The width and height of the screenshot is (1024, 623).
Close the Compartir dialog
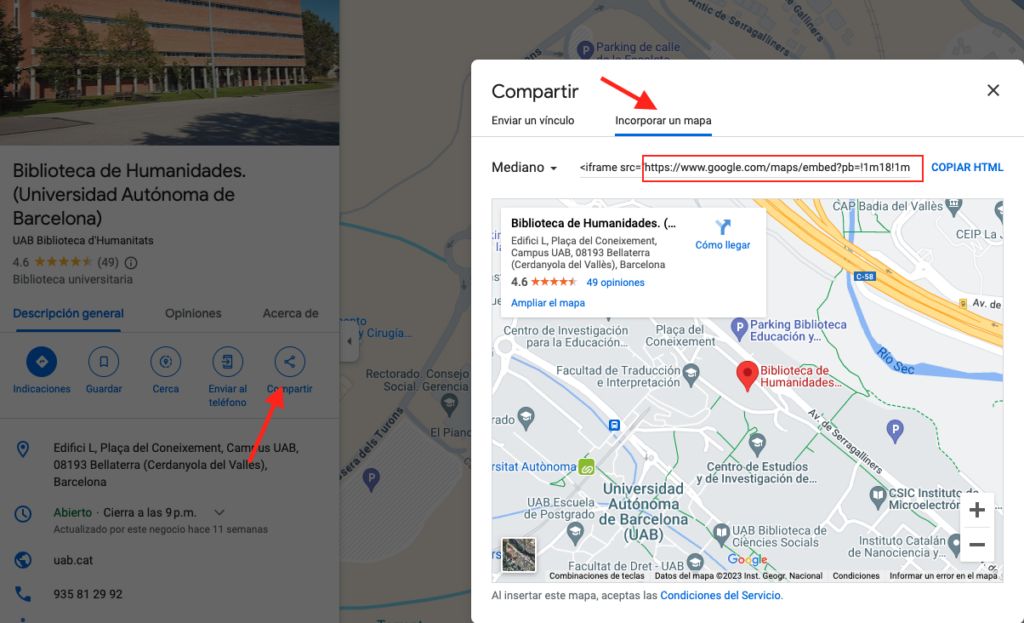tap(993, 91)
